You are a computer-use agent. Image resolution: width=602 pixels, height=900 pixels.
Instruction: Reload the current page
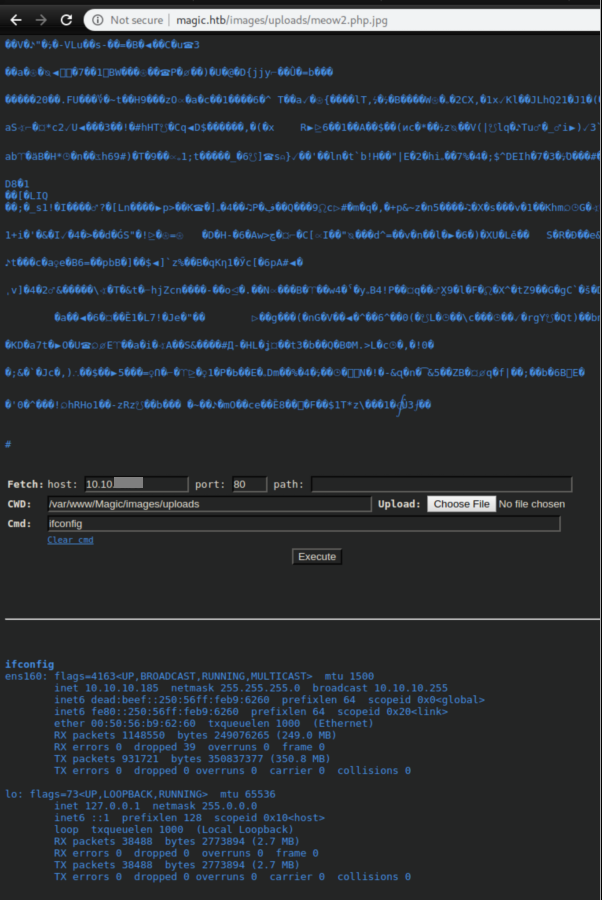click(66, 19)
